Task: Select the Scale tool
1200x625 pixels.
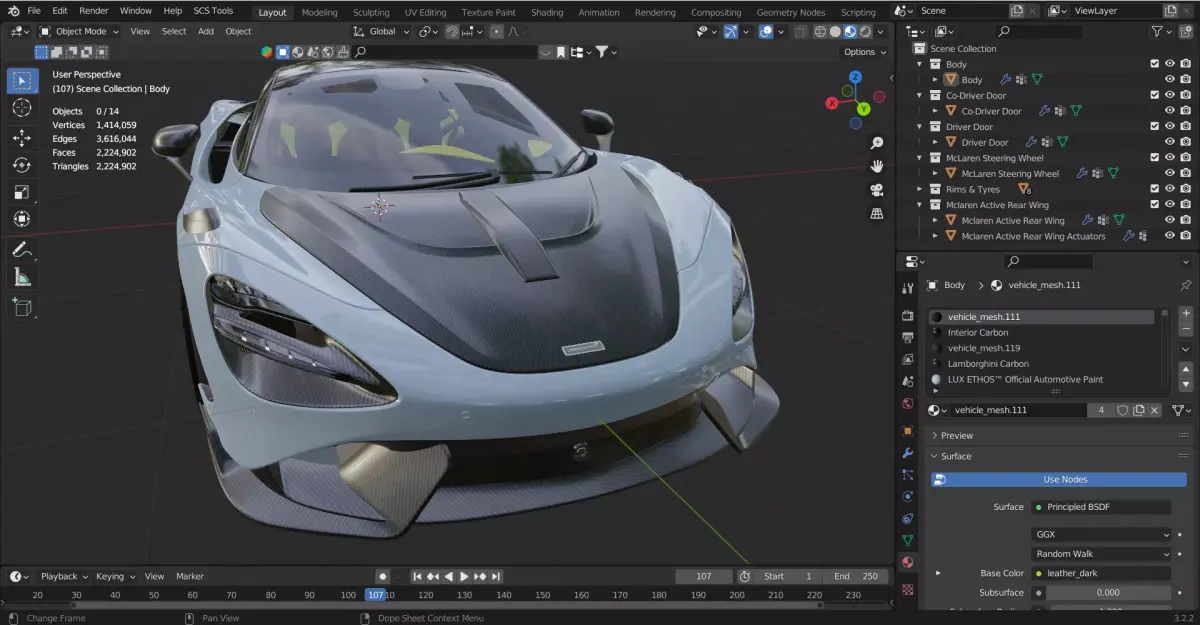Action: tap(22, 192)
